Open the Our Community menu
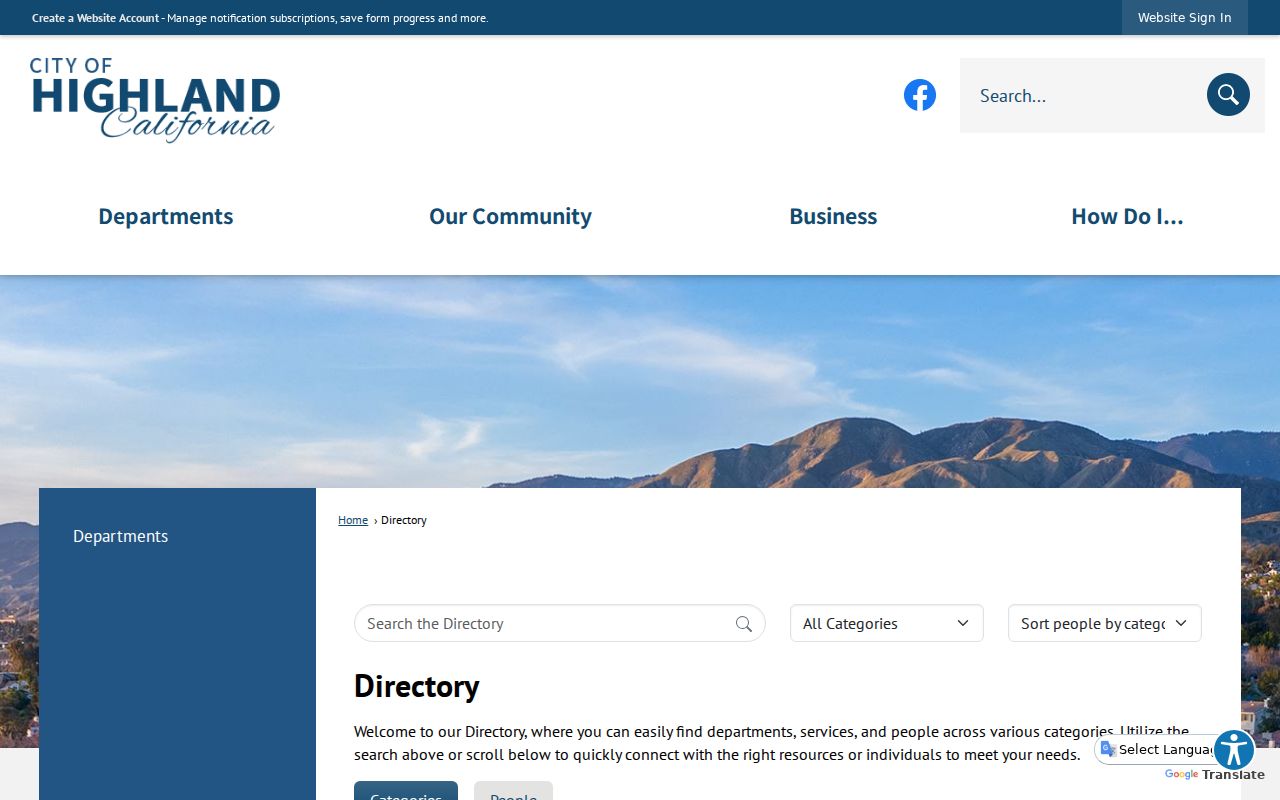The width and height of the screenshot is (1280, 800). tap(510, 216)
